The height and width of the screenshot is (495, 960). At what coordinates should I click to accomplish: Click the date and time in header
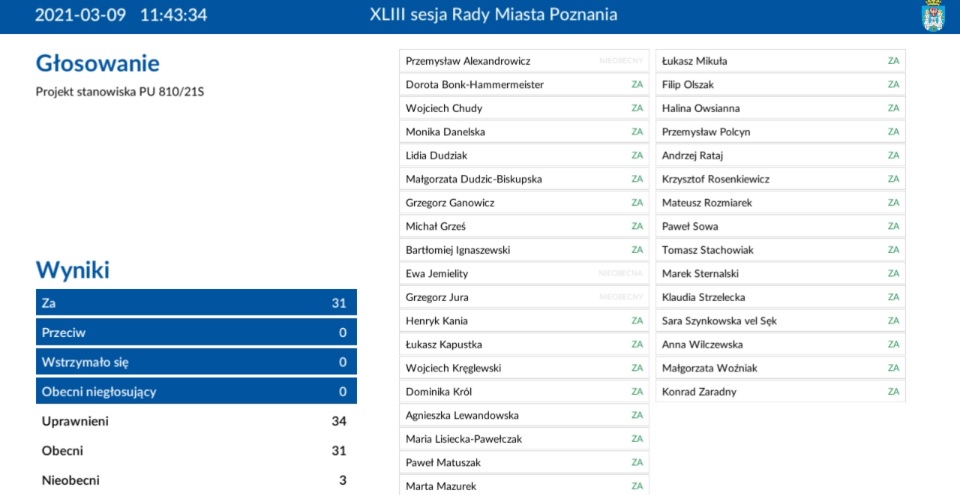(x=121, y=15)
